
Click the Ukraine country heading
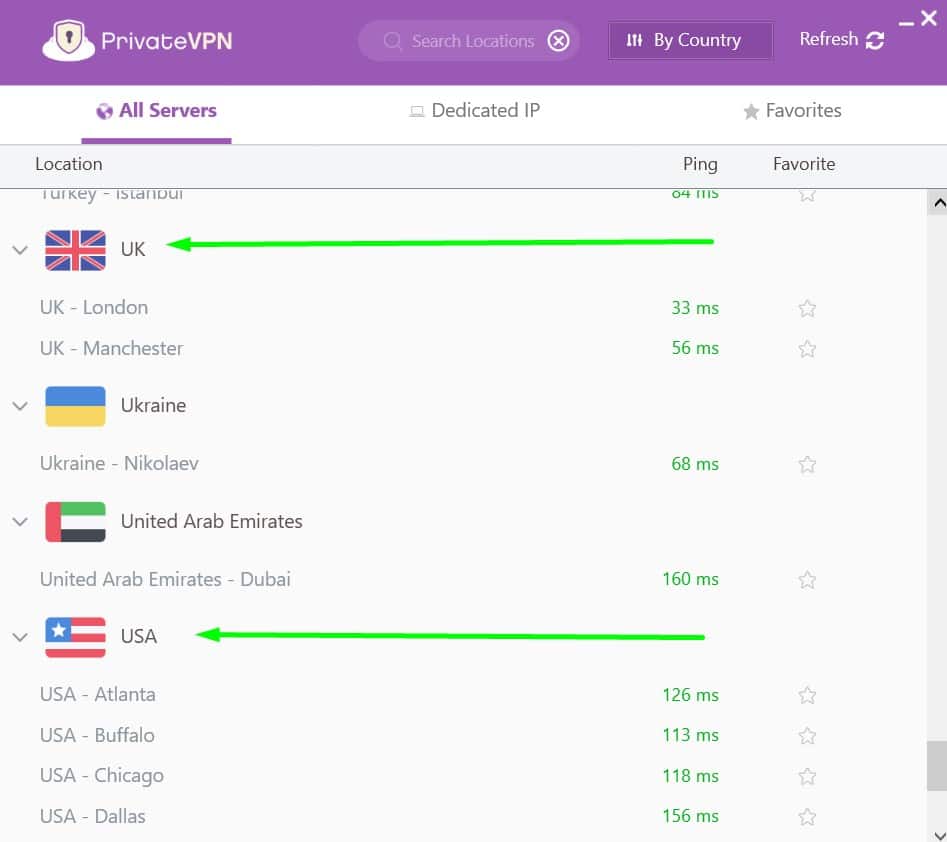tap(153, 405)
